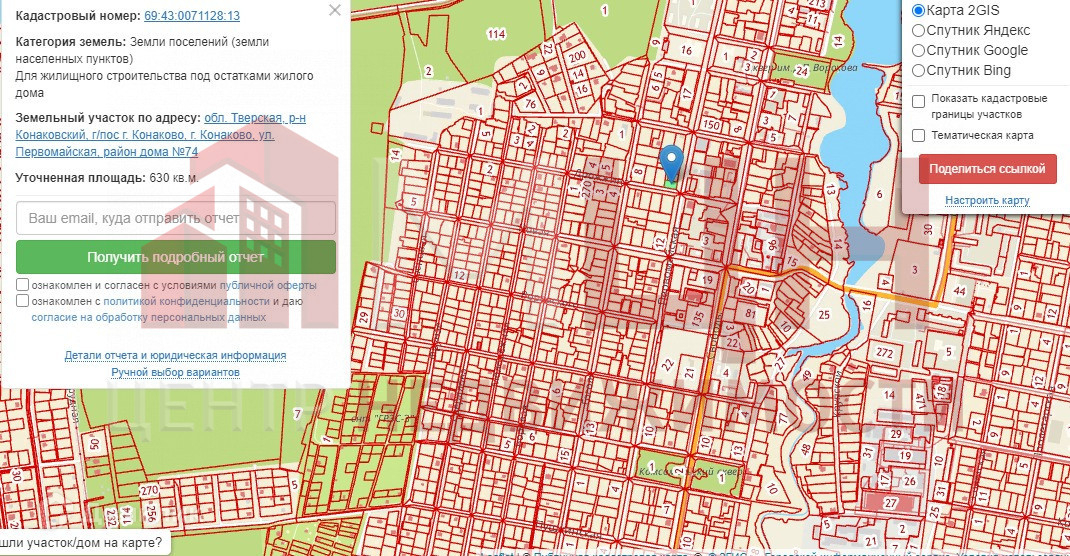
Task: Enable 'Тематическая карта' checkbox
Action: [919, 136]
